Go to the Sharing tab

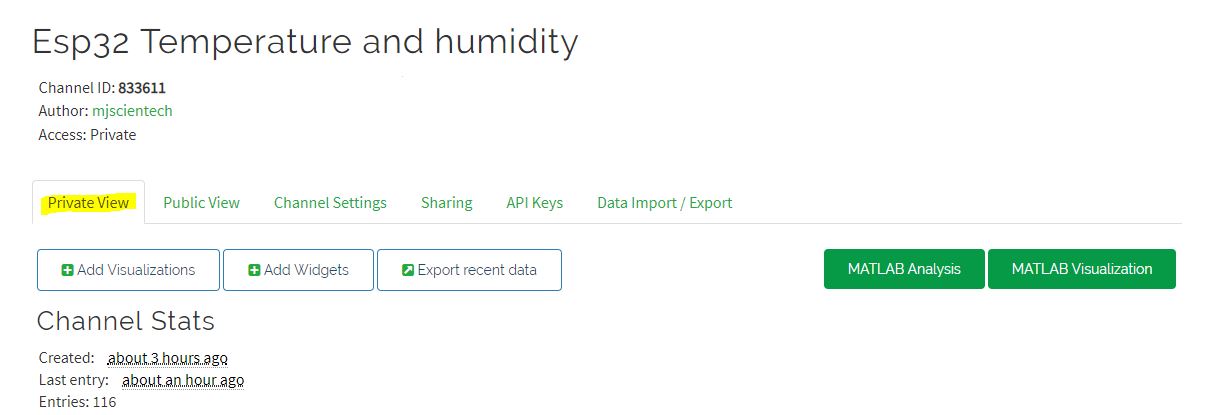[x=446, y=202]
